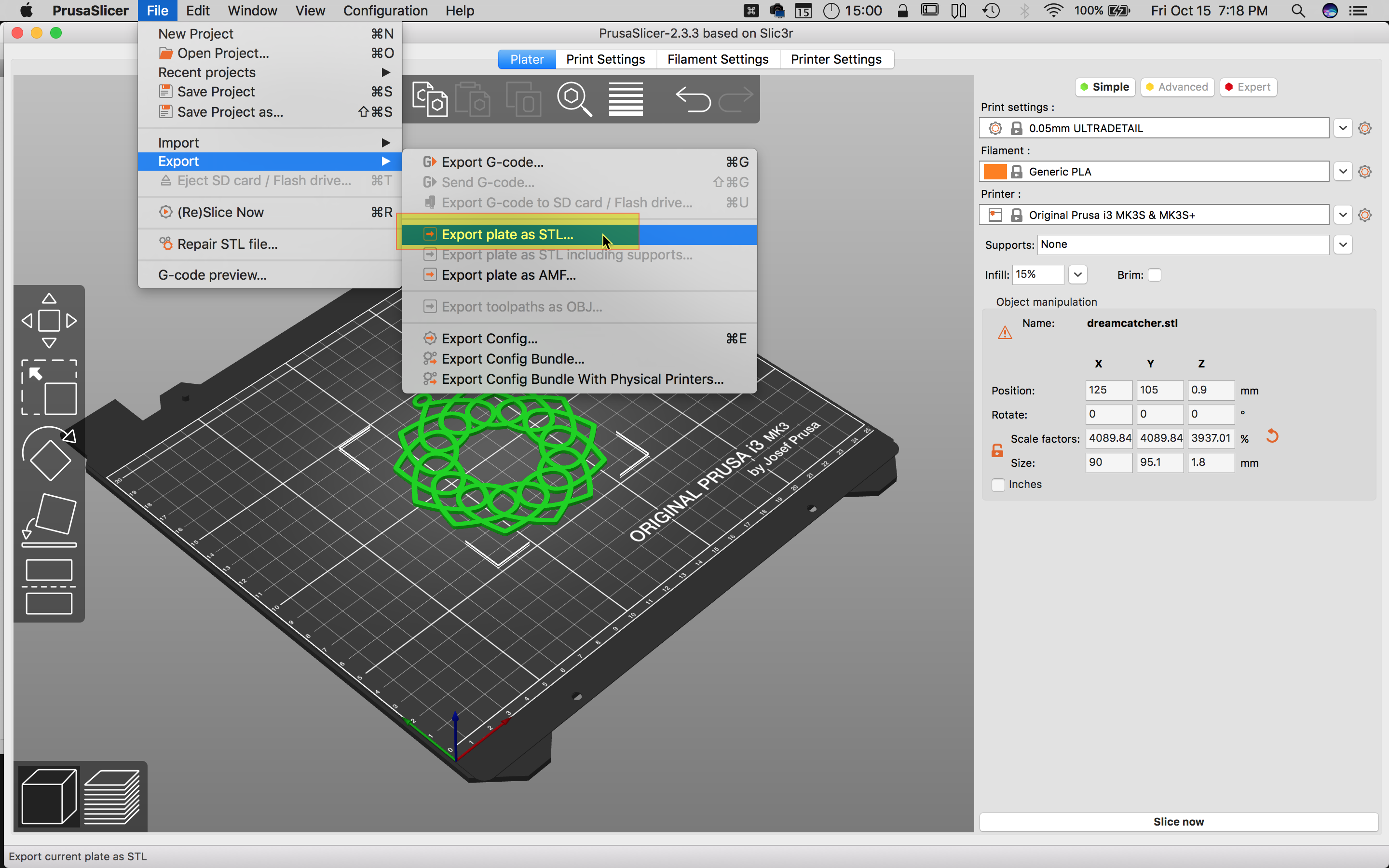Viewport: 1389px width, 868px height.
Task: Click the Position X input field
Action: [1108, 390]
